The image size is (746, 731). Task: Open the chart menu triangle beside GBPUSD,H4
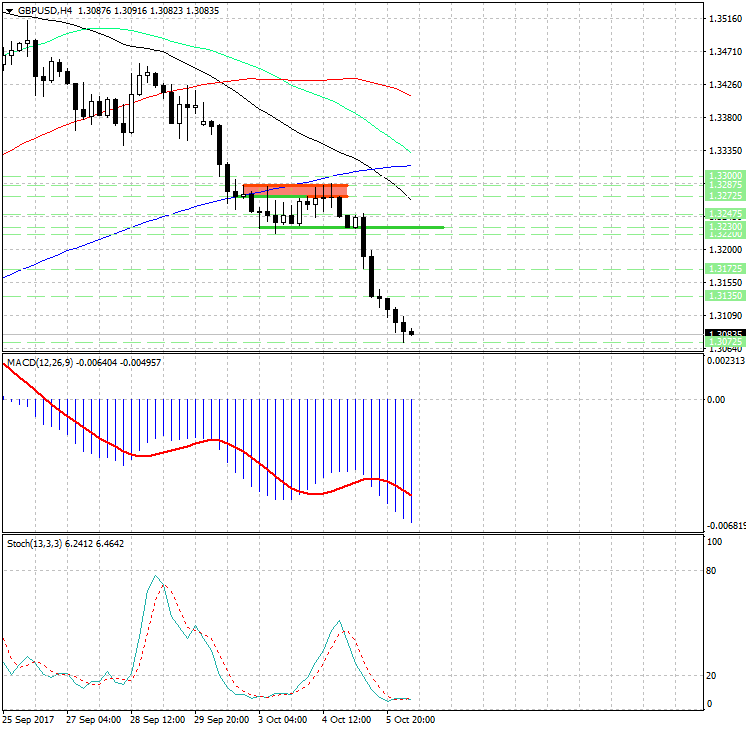(9, 10)
